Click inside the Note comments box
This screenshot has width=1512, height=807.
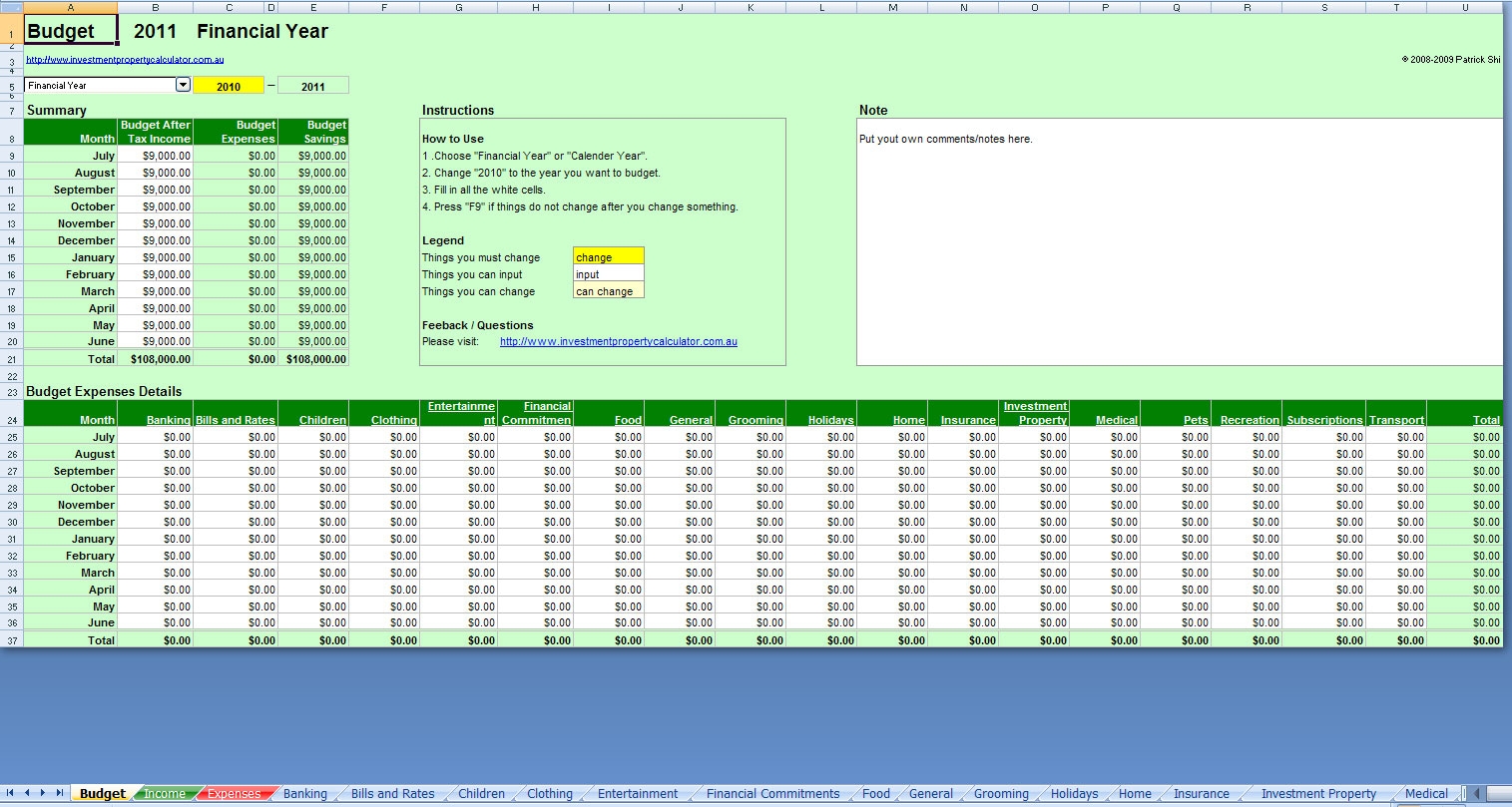coord(1178,249)
